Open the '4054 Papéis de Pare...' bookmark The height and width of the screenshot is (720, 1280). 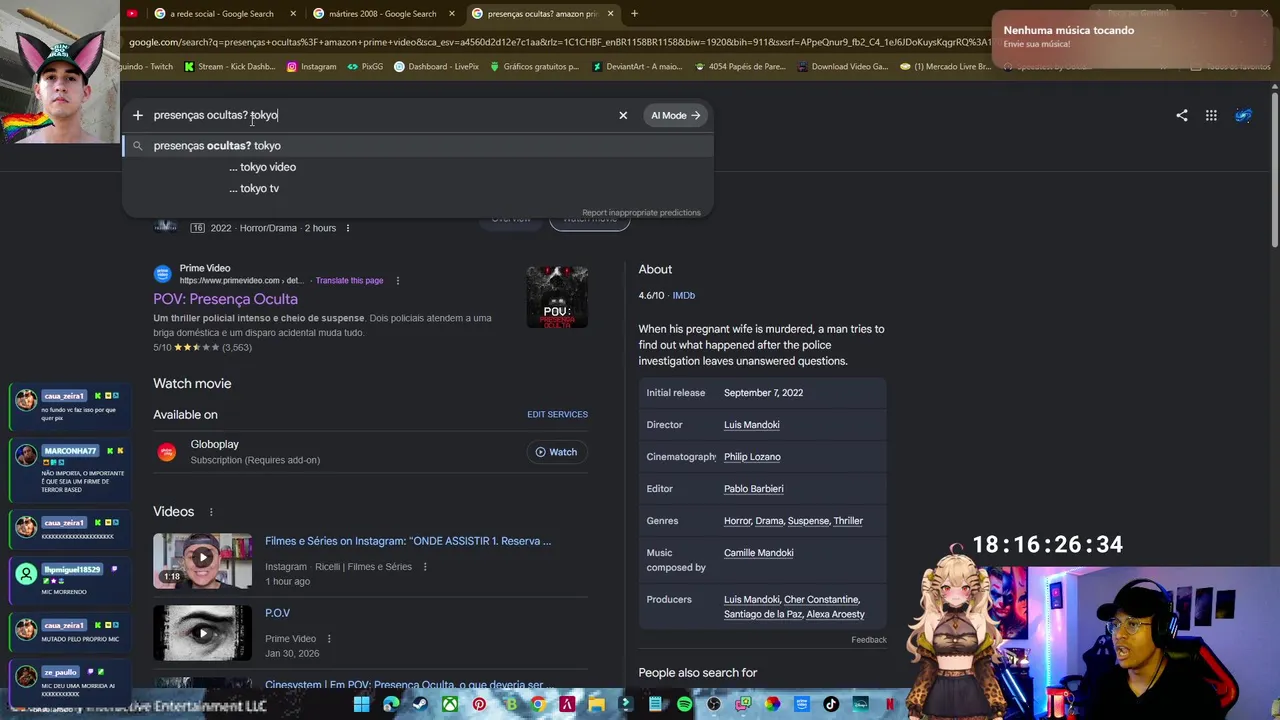pos(739,67)
